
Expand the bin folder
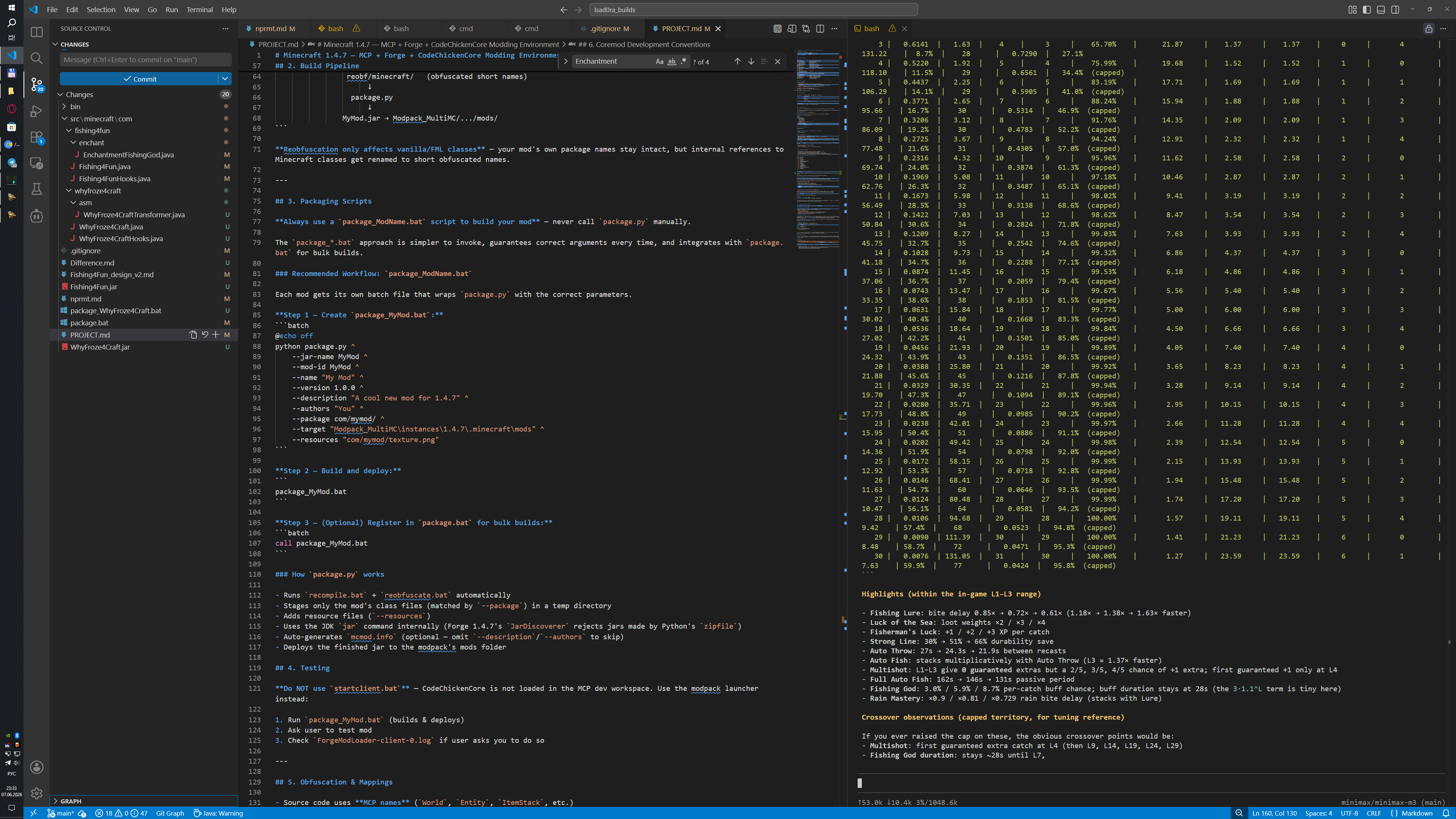(x=143, y=106)
